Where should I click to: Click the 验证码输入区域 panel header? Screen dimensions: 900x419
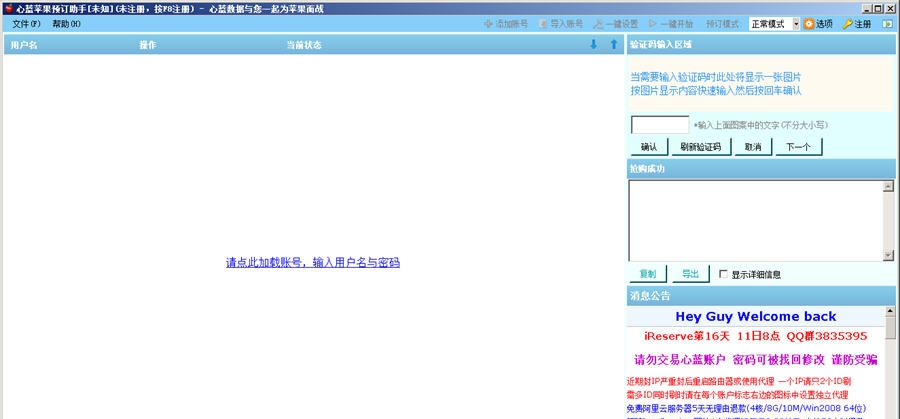(x=761, y=45)
